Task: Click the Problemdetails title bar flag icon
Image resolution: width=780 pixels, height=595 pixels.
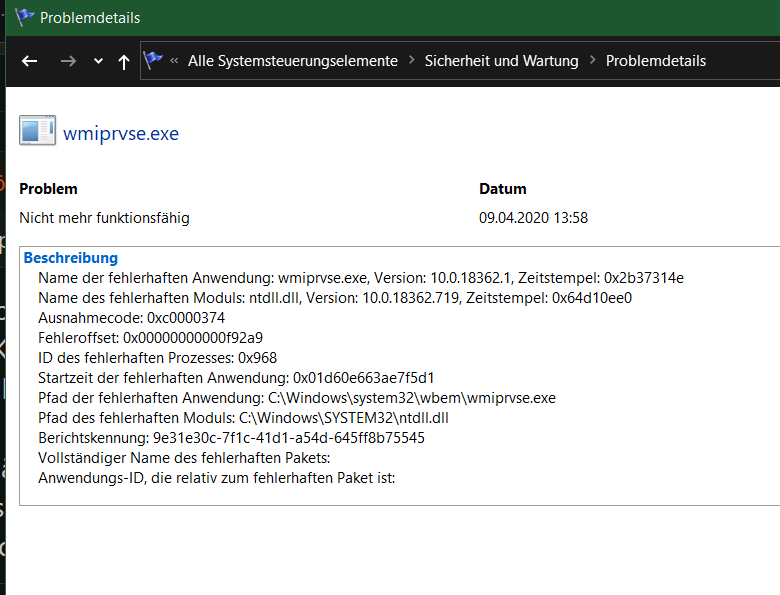Action: (24, 17)
